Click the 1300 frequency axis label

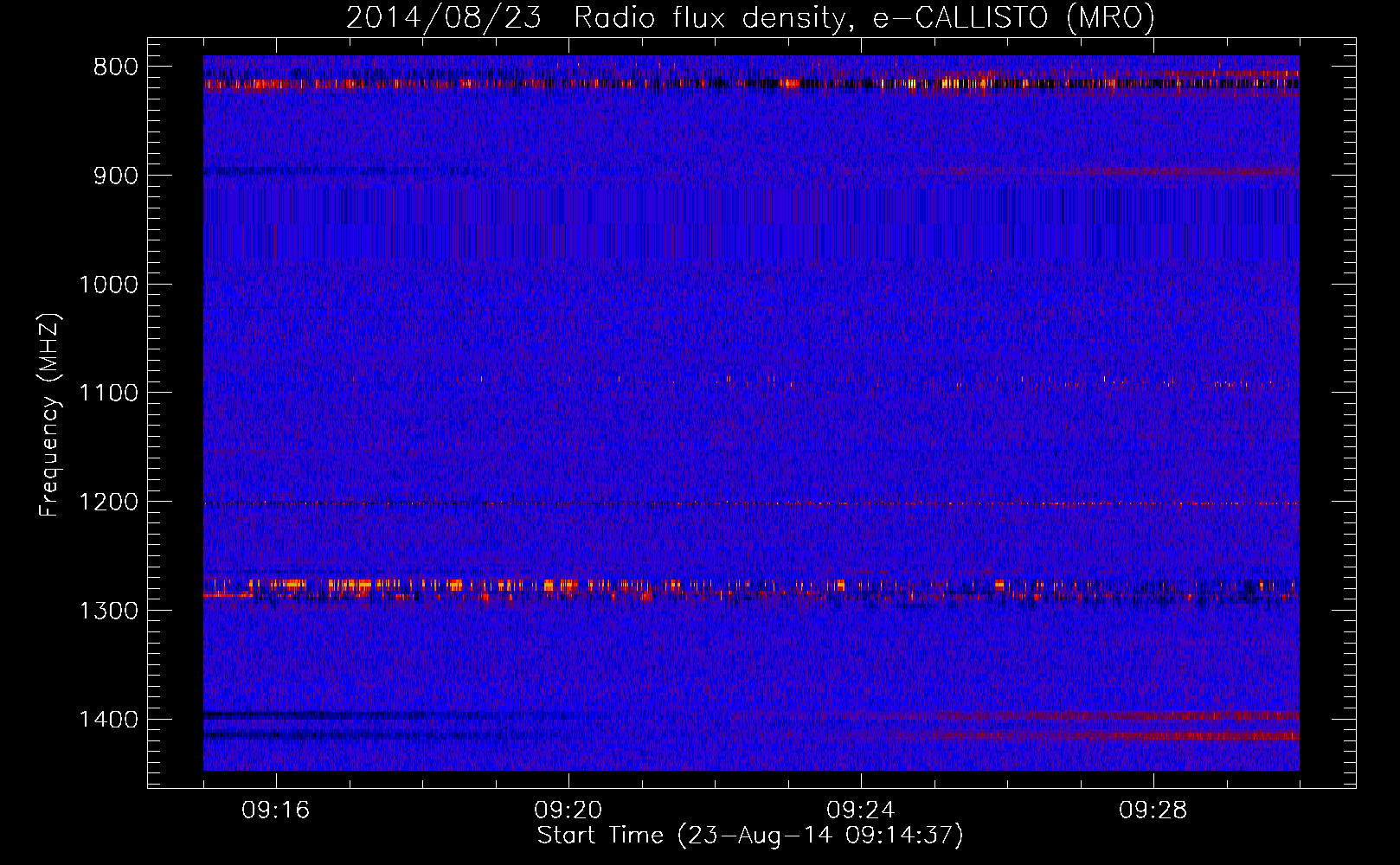(x=108, y=611)
